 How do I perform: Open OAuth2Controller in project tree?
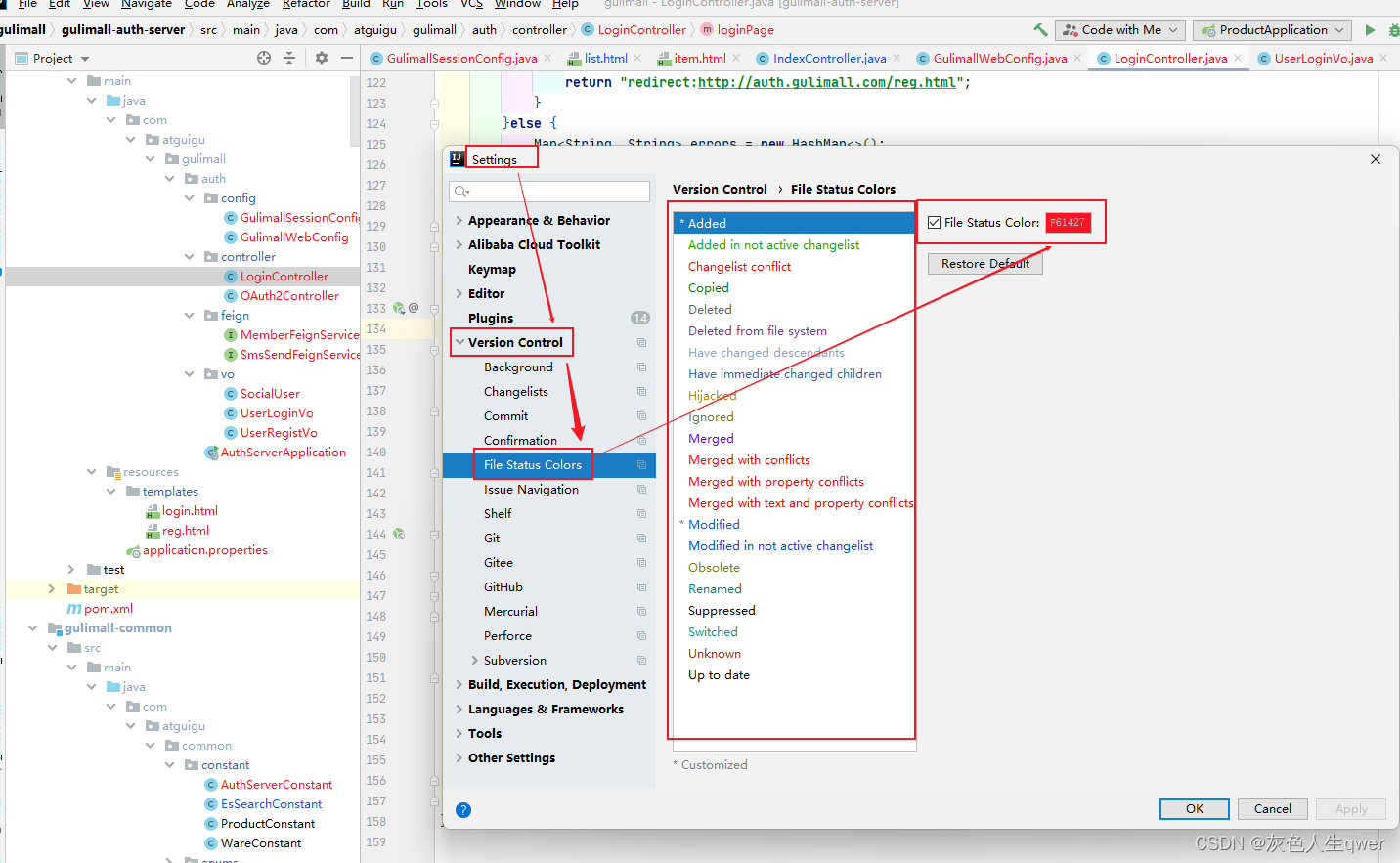tap(289, 296)
